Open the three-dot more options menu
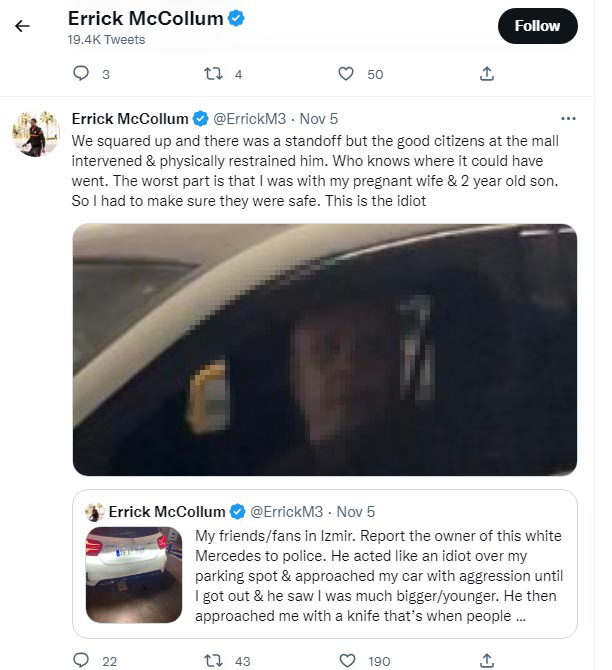The height and width of the screenshot is (670, 612). coord(568,117)
